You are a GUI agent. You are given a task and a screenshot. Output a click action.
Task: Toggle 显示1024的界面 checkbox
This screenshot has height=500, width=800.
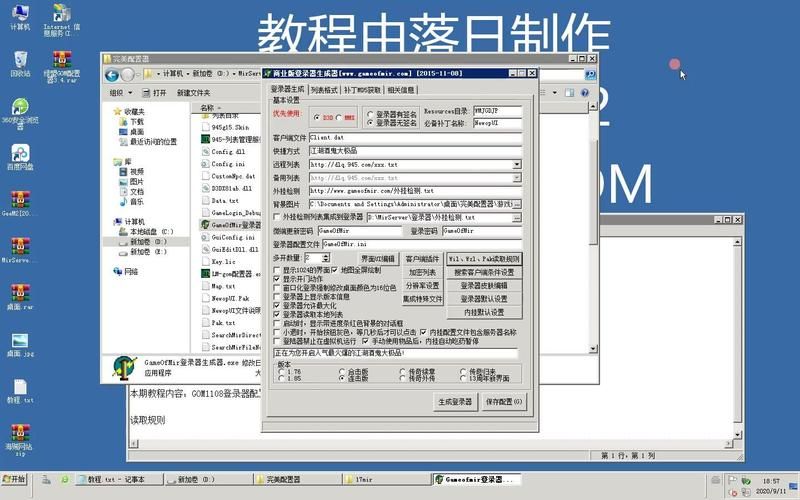(x=277, y=270)
